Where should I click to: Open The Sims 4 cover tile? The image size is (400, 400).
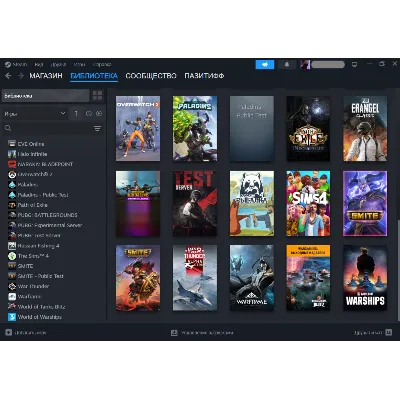click(308, 203)
